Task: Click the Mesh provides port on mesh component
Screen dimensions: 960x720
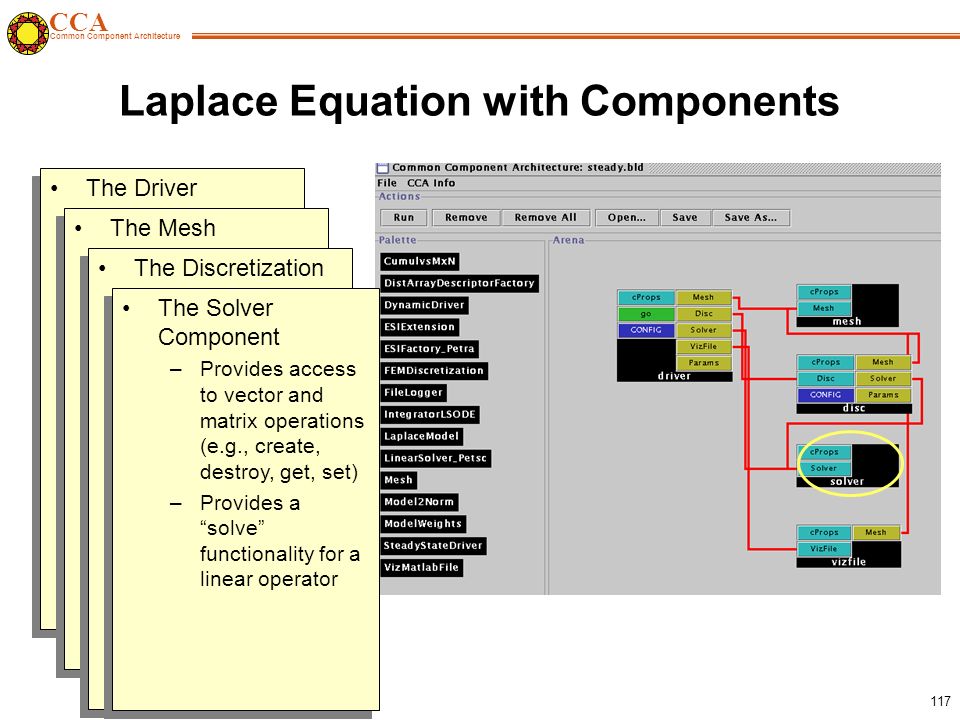Action: [x=824, y=308]
